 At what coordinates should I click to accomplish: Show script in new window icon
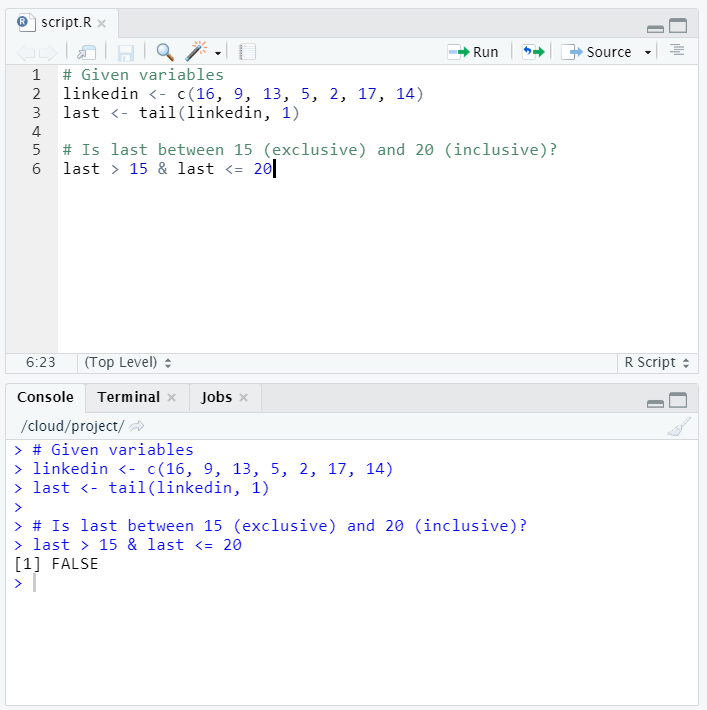pos(86,53)
